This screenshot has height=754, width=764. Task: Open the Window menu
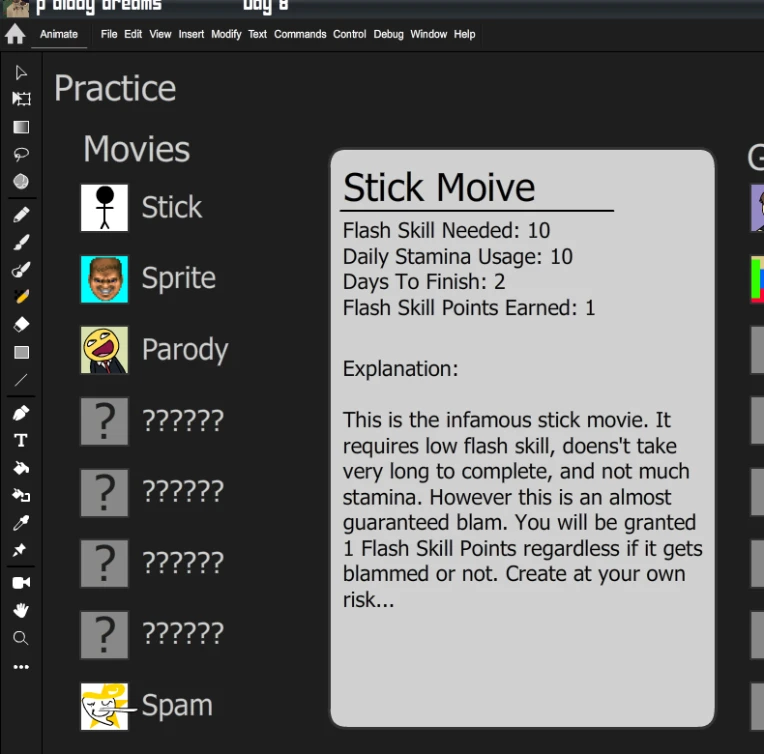click(428, 34)
